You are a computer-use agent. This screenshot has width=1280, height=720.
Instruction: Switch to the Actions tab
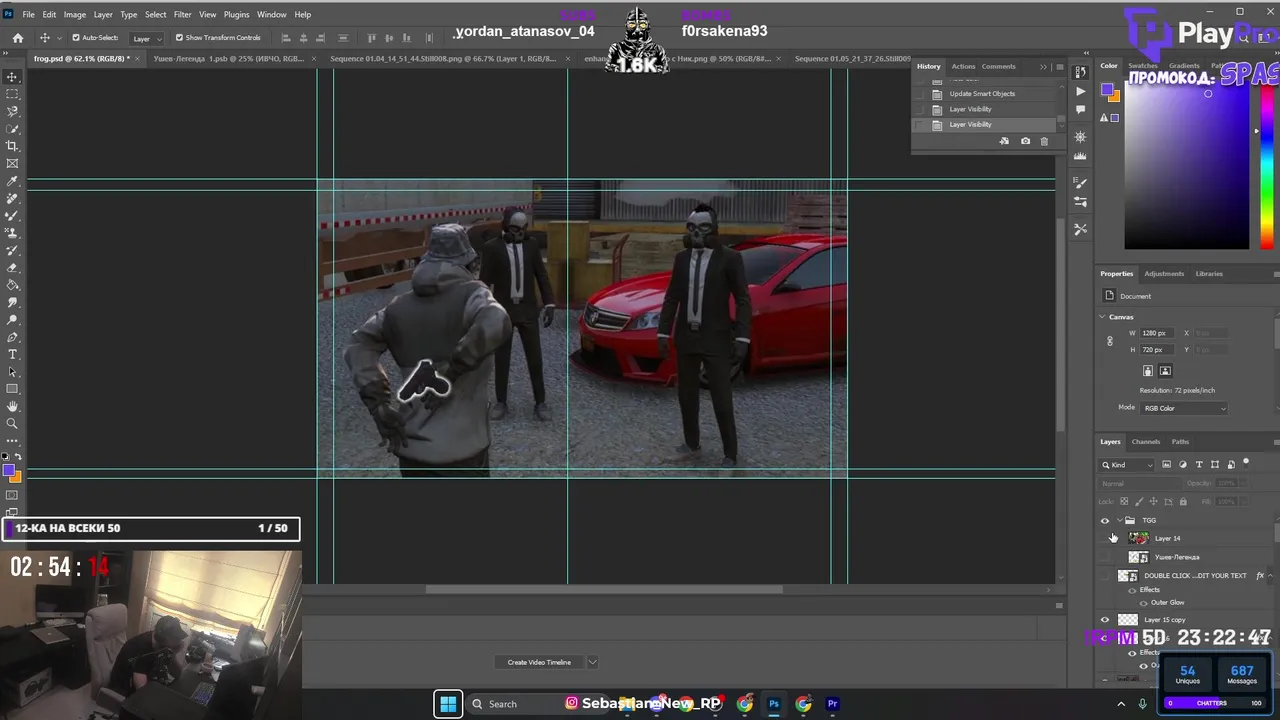tap(963, 67)
